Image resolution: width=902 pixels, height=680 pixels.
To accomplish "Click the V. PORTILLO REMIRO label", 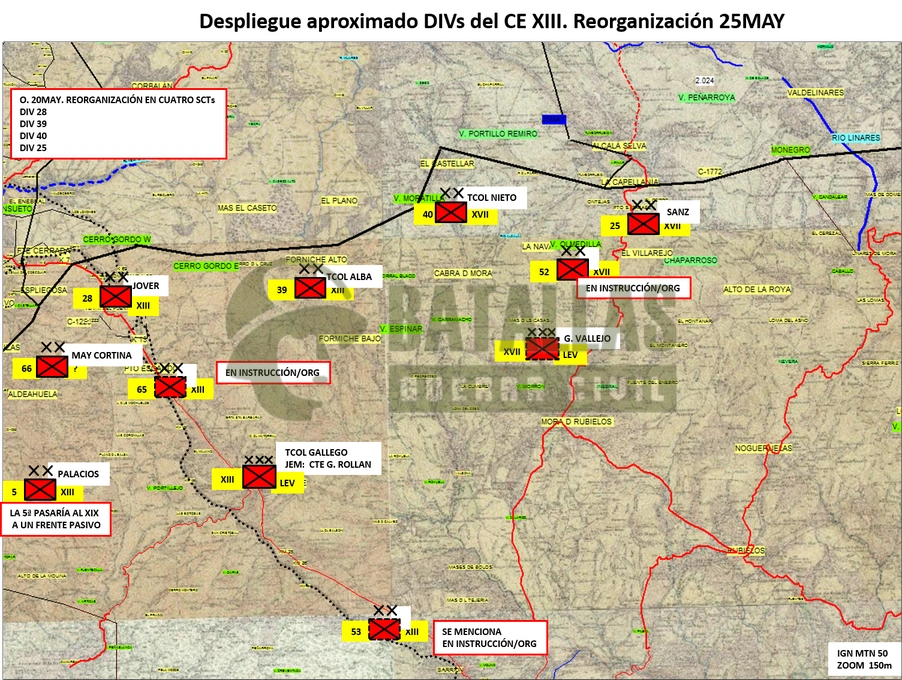I will [x=498, y=133].
